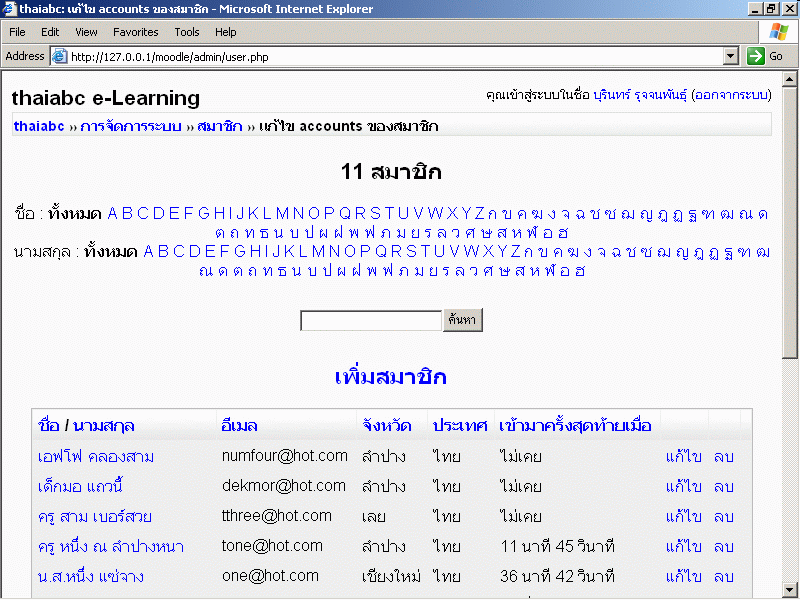Image resolution: width=800 pixels, height=600 pixels.
Task: Open the Tools menu
Action: 187,32
